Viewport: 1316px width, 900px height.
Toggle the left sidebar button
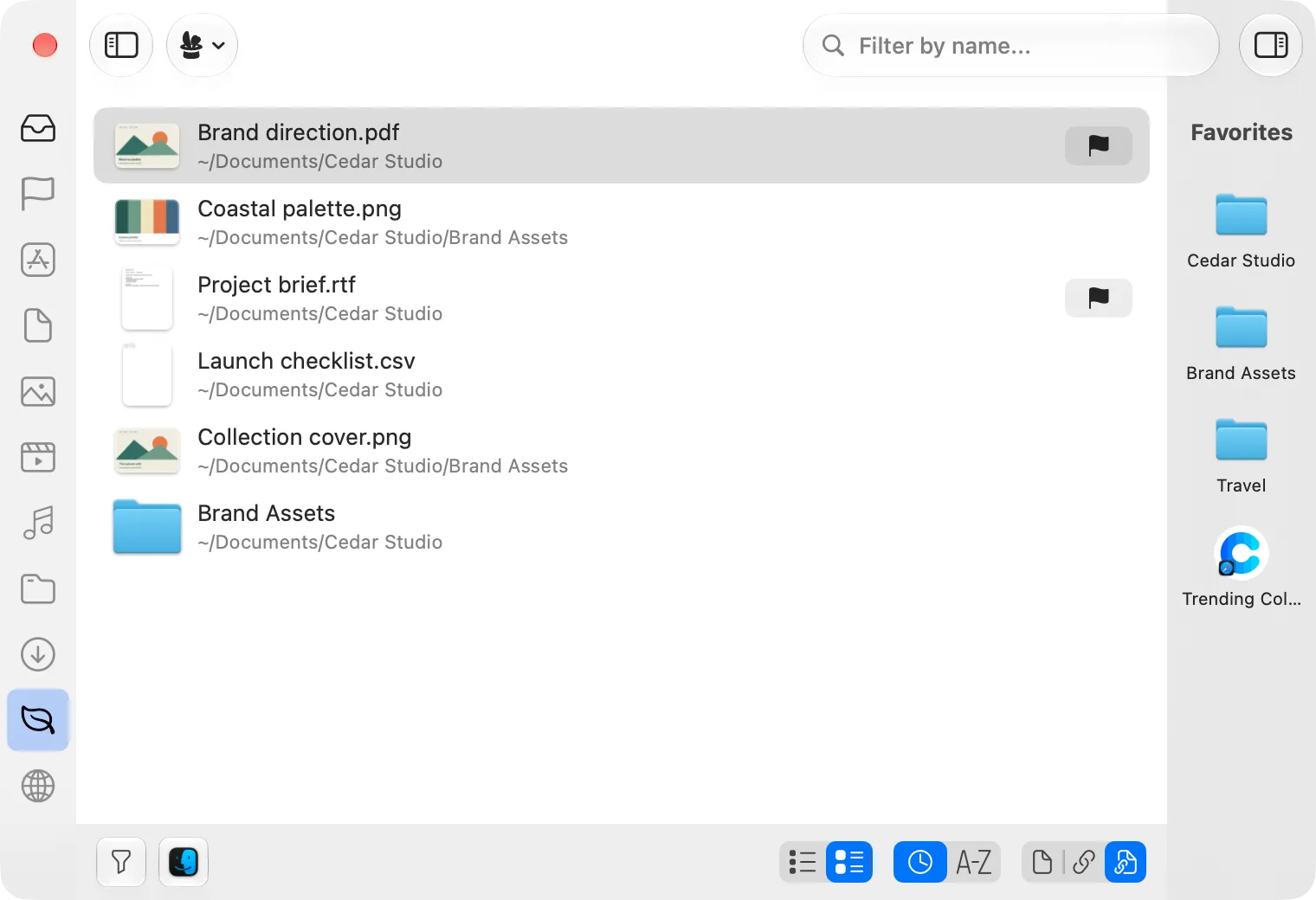pos(121,45)
